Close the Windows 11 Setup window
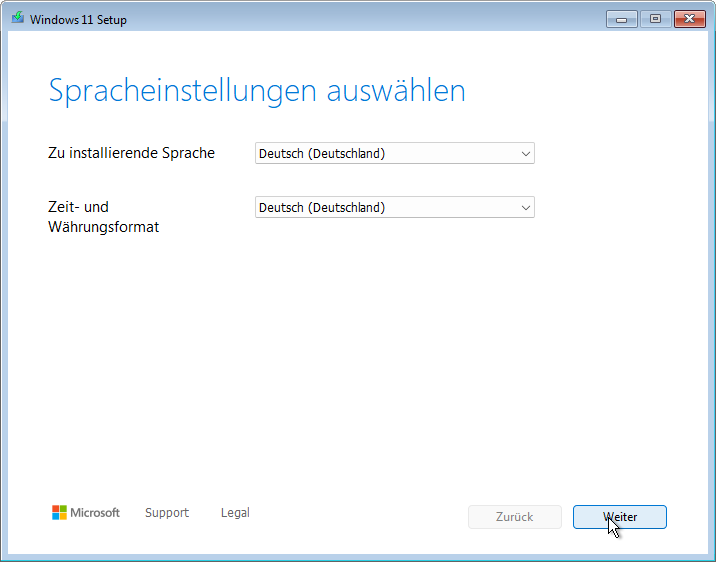 [x=689, y=19]
